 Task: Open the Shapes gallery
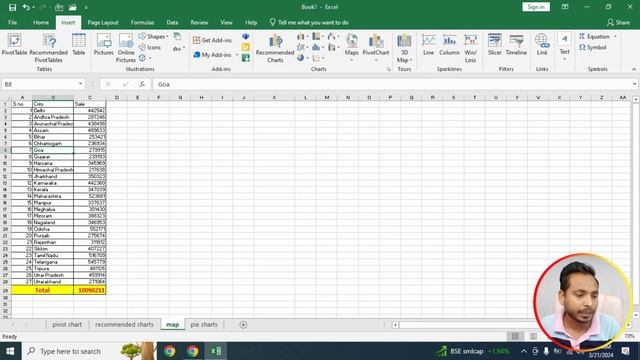(x=153, y=36)
